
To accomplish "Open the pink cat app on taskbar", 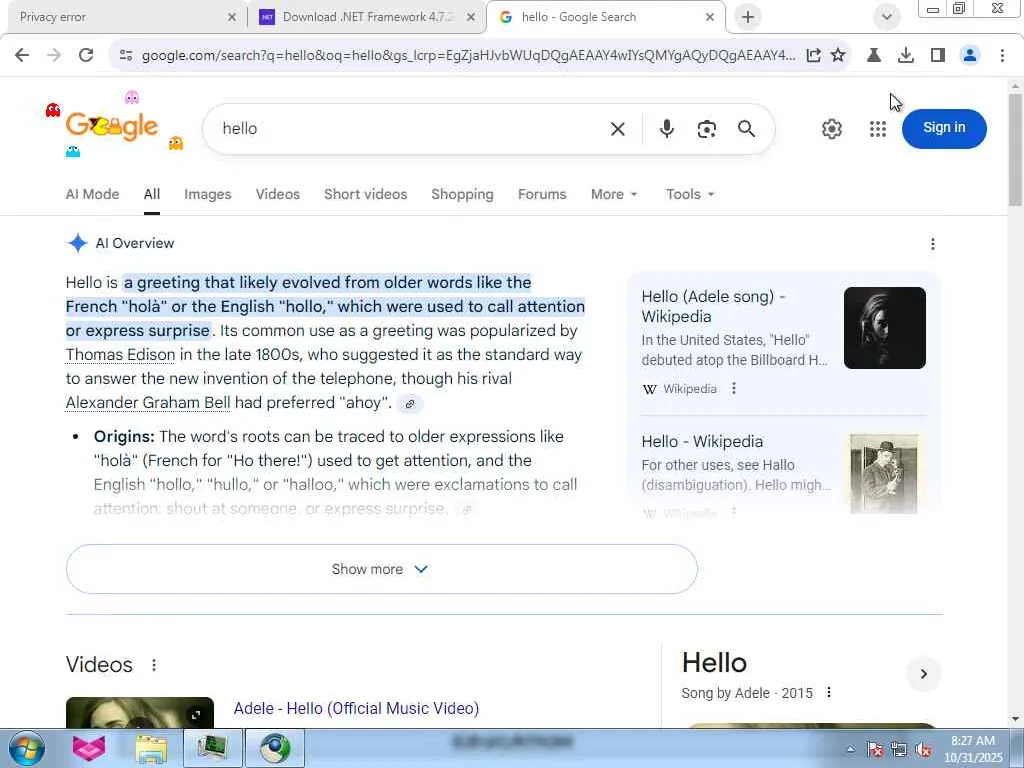I will coord(89,748).
